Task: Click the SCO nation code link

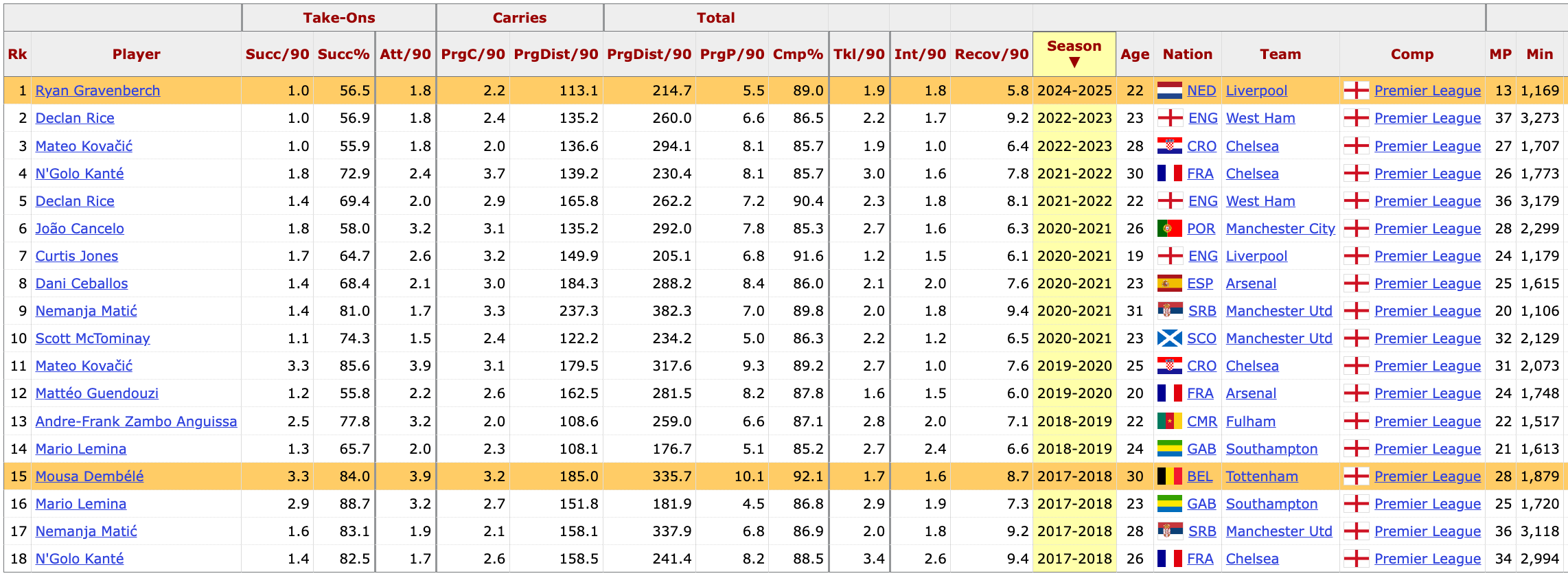Action: pos(1201,338)
